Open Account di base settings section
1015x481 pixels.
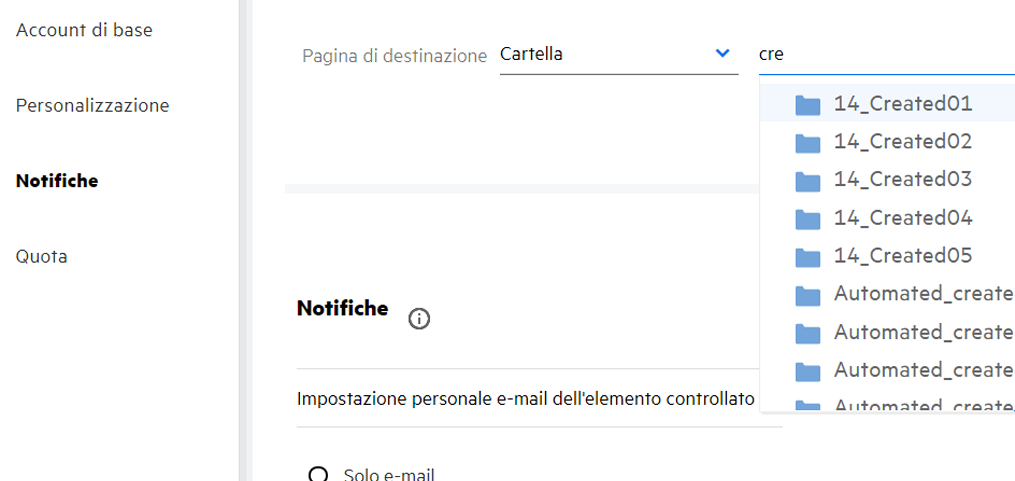(x=84, y=30)
